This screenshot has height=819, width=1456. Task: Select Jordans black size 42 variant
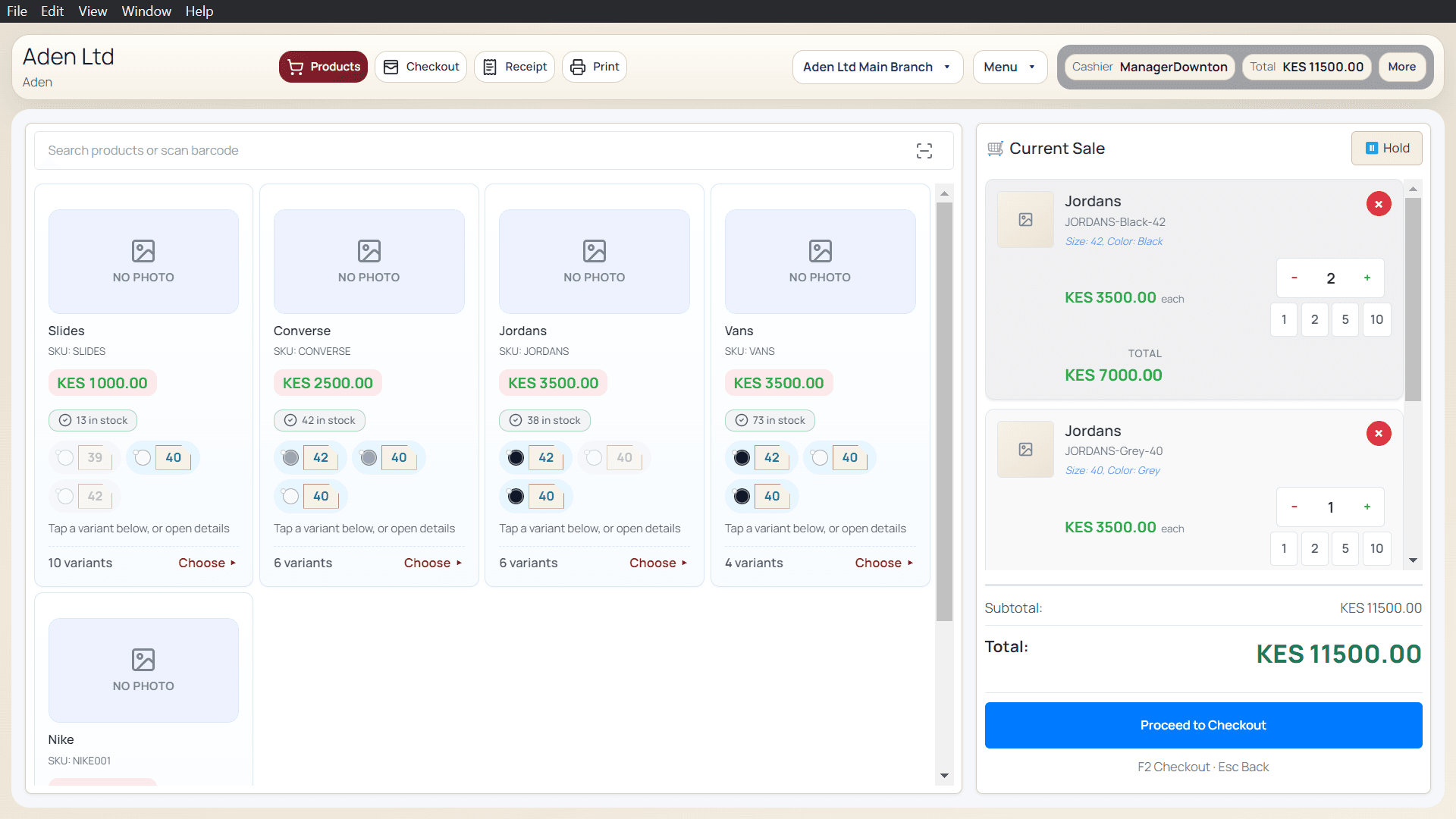coord(535,458)
